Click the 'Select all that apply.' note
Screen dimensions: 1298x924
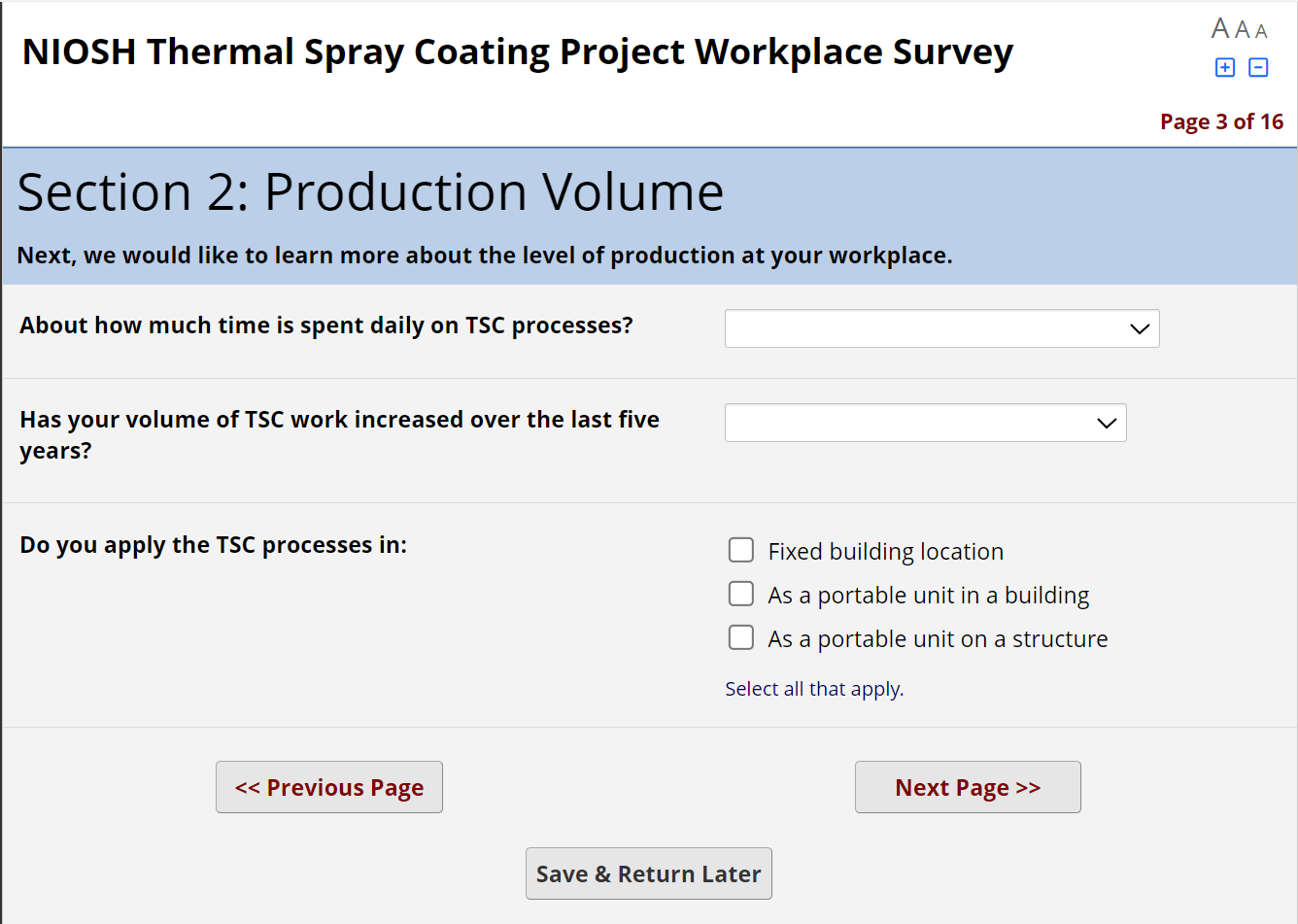(x=814, y=689)
